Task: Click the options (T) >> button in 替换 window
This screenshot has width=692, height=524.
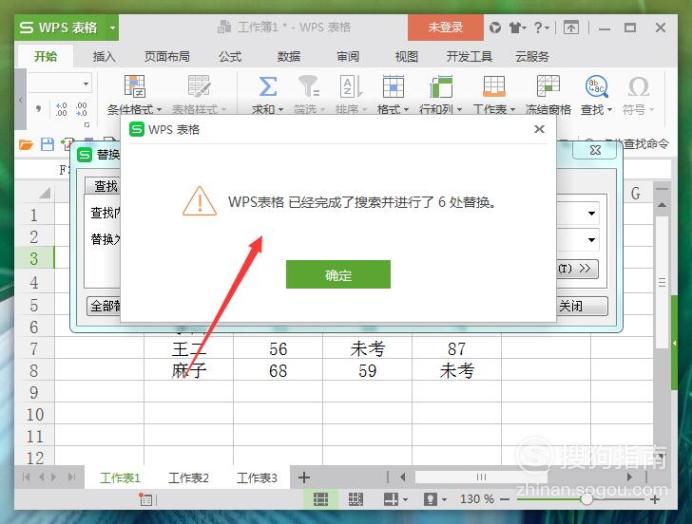Action: [x=577, y=268]
